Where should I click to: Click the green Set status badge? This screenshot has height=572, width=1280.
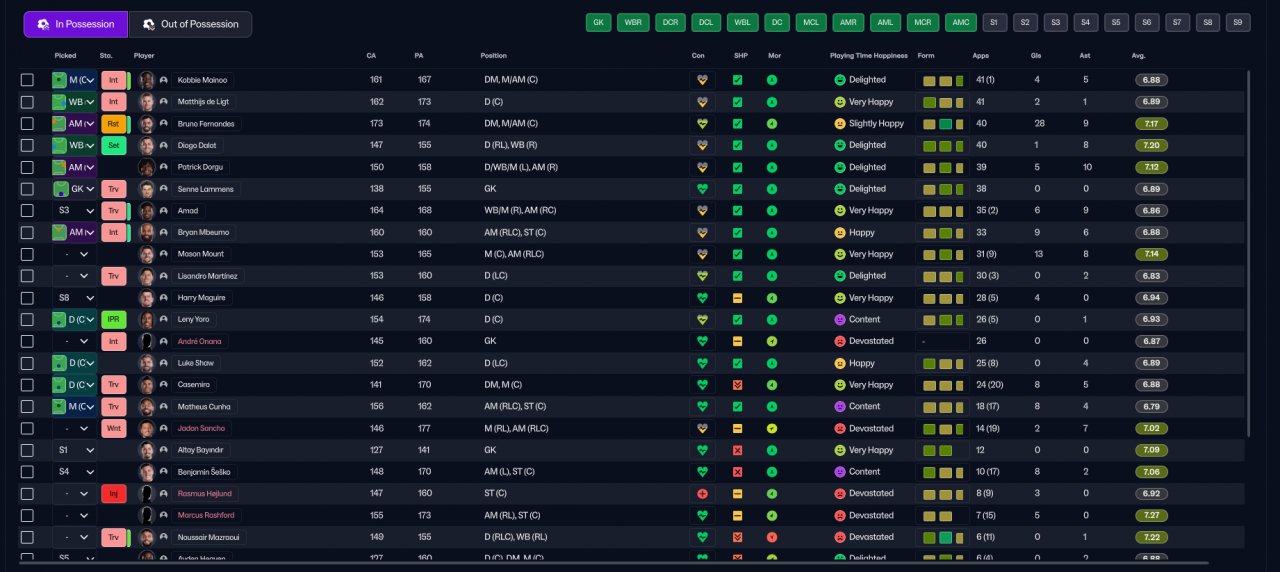pyautogui.click(x=114, y=145)
